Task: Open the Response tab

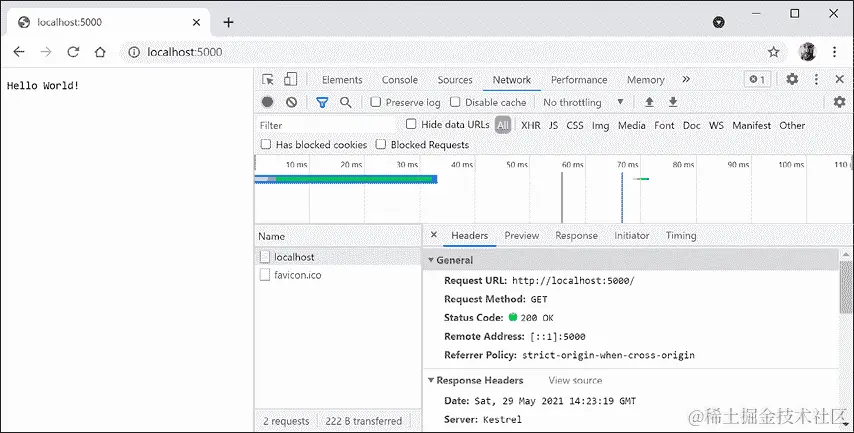Action: click(576, 235)
